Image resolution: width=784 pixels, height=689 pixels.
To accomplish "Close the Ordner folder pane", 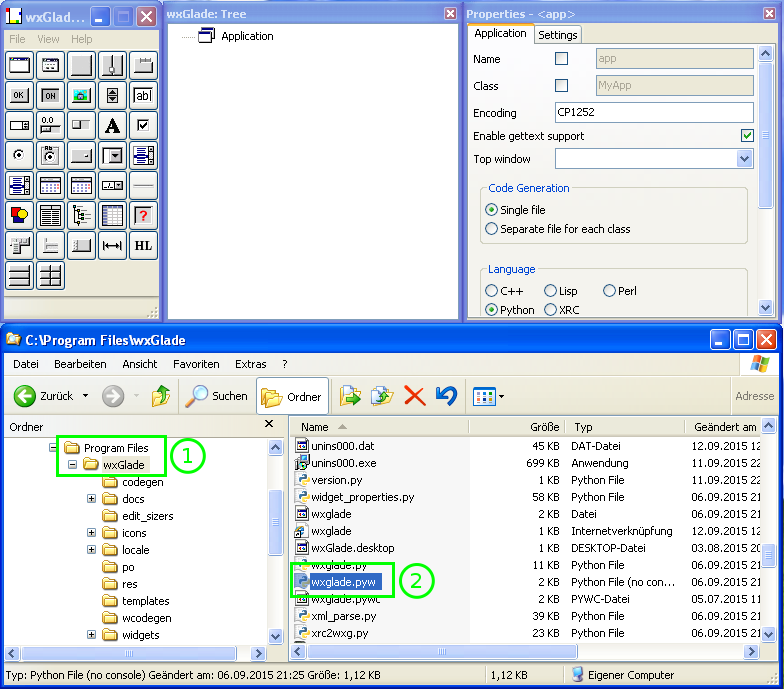I will tap(269, 424).
